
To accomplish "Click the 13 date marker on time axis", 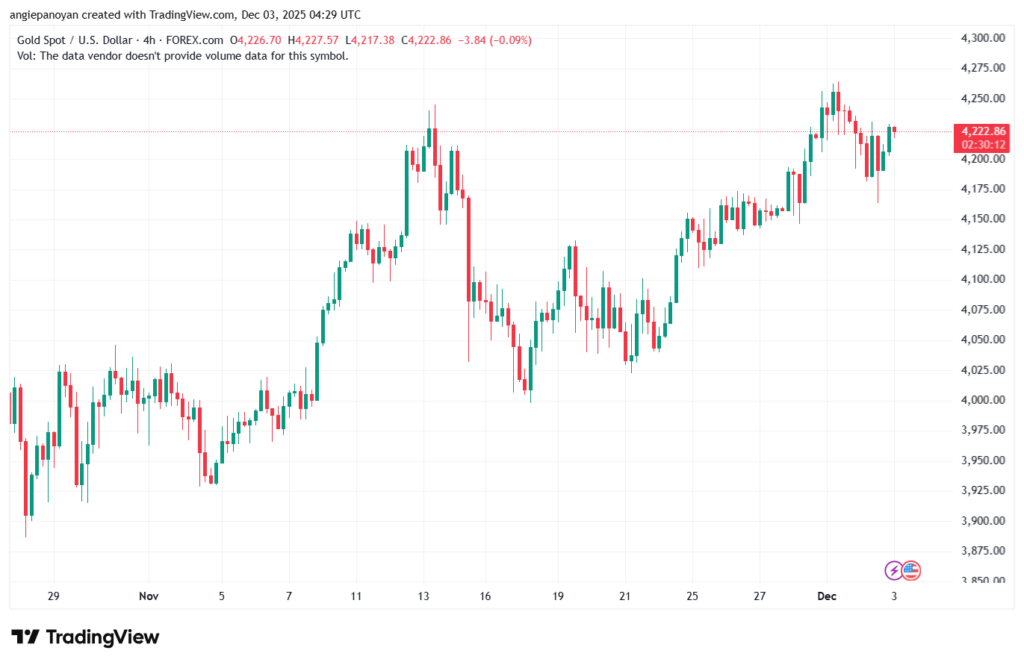I will click(x=424, y=596).
